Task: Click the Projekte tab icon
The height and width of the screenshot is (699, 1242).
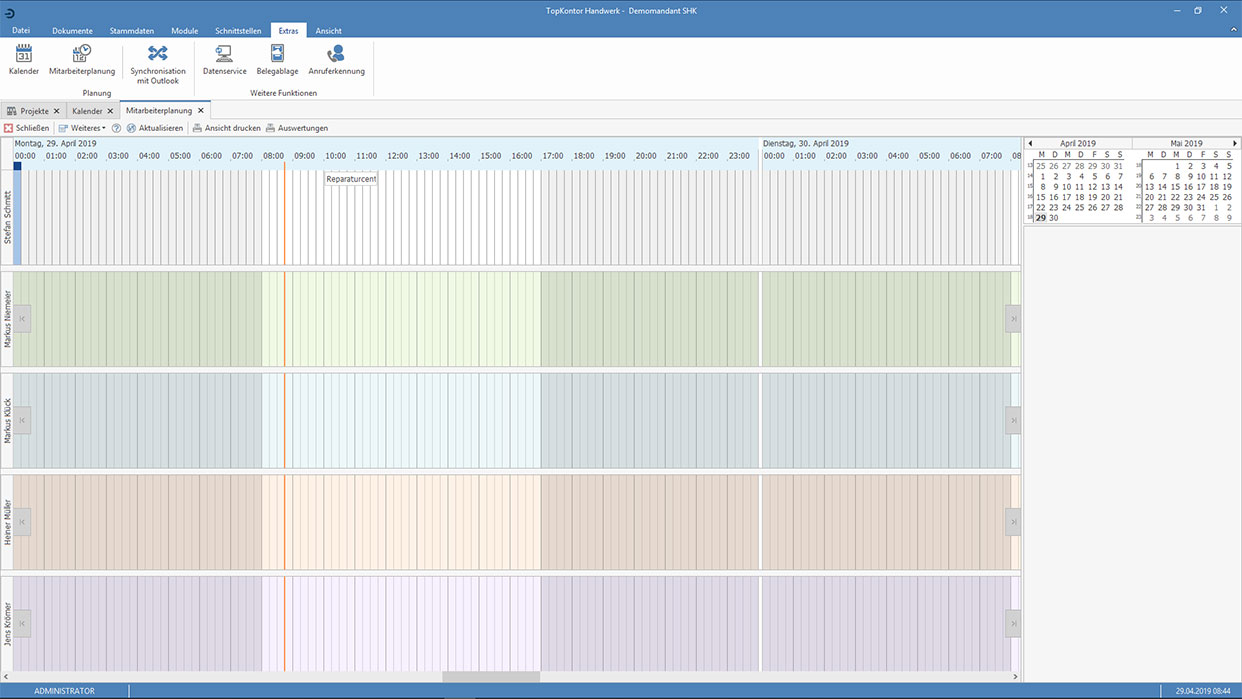Action: tap(12, 111)
